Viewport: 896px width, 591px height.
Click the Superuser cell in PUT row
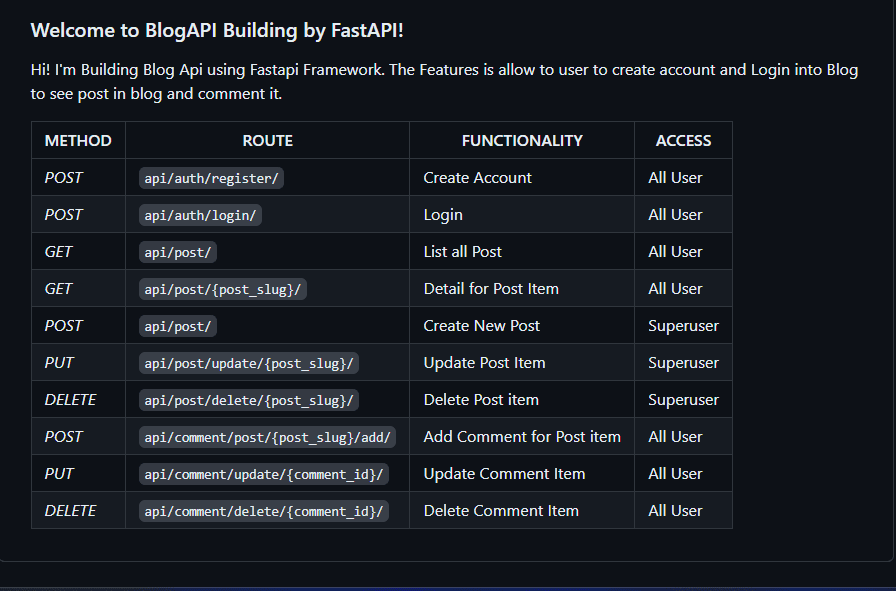pyautogui.click(x=683, y=363)
